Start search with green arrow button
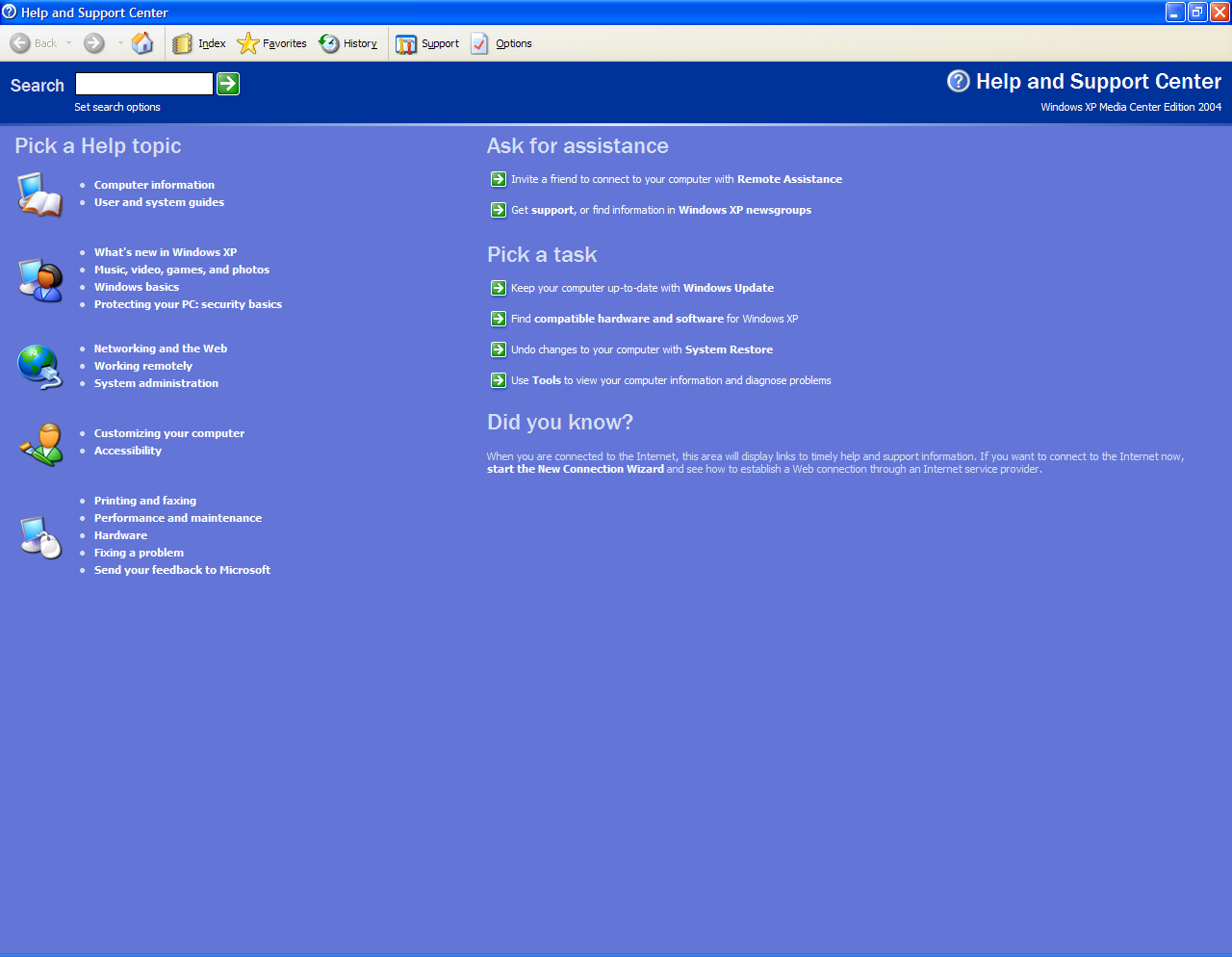 [228, 84]
